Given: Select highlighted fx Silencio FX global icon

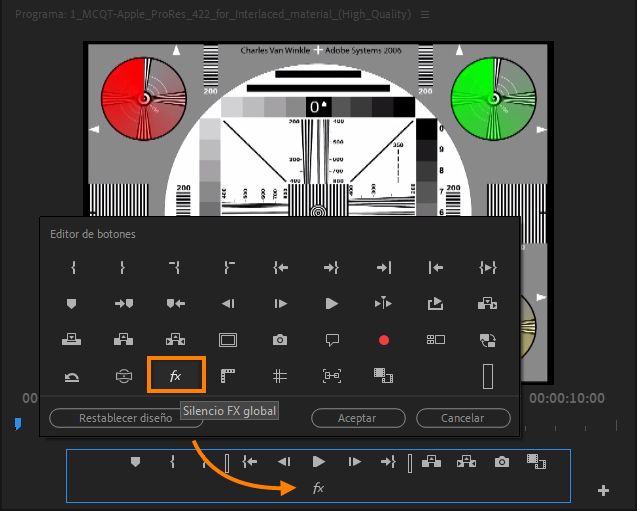Looking at the screenshot, I should point(176,375).
